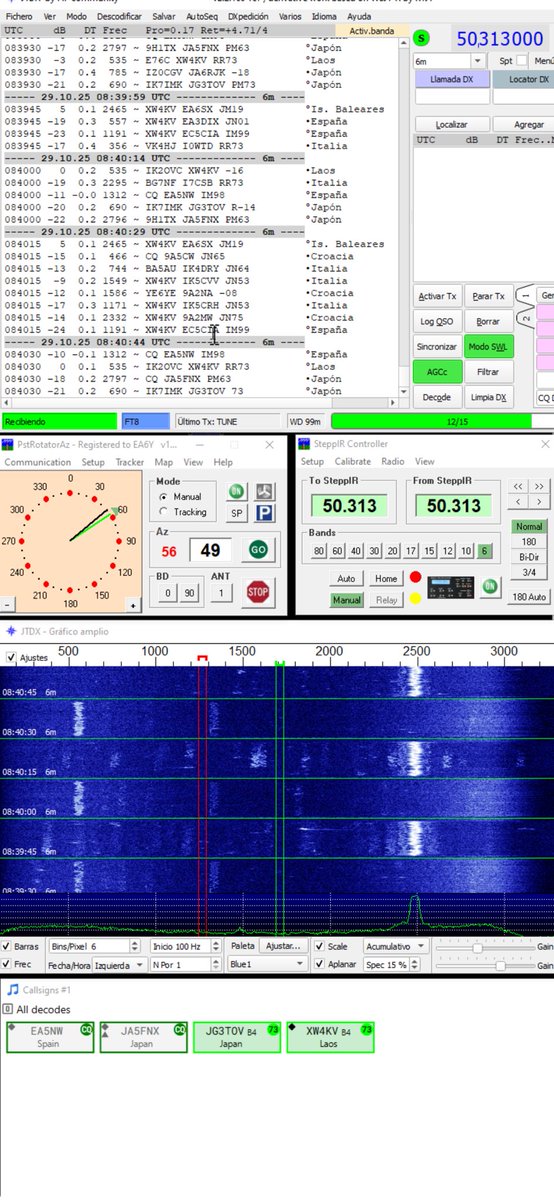Open the Tracker menu in PstRotatorAz
The image size is (554, 1200).
tap(130, 463)
